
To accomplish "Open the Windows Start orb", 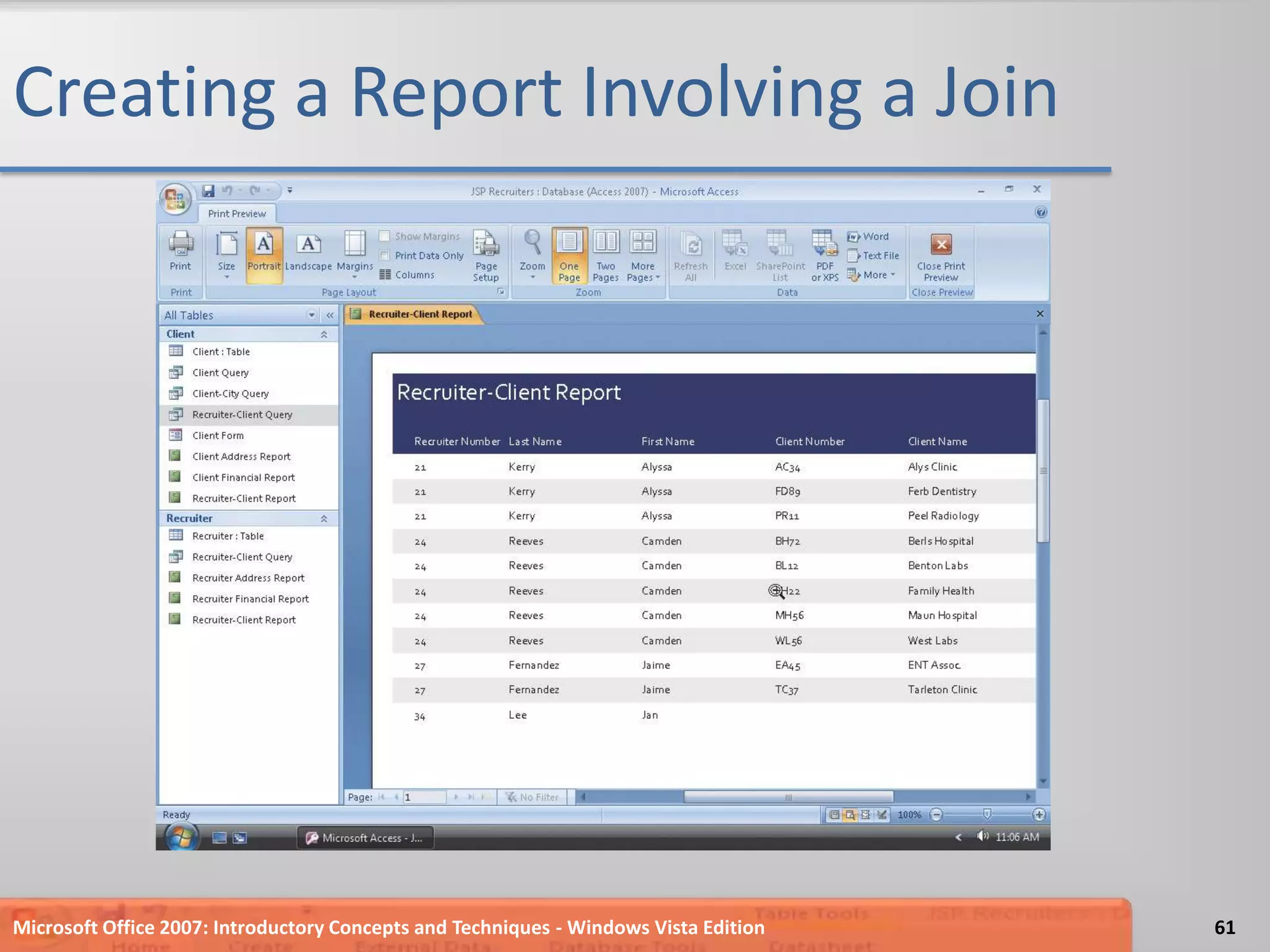I will 181,838.
